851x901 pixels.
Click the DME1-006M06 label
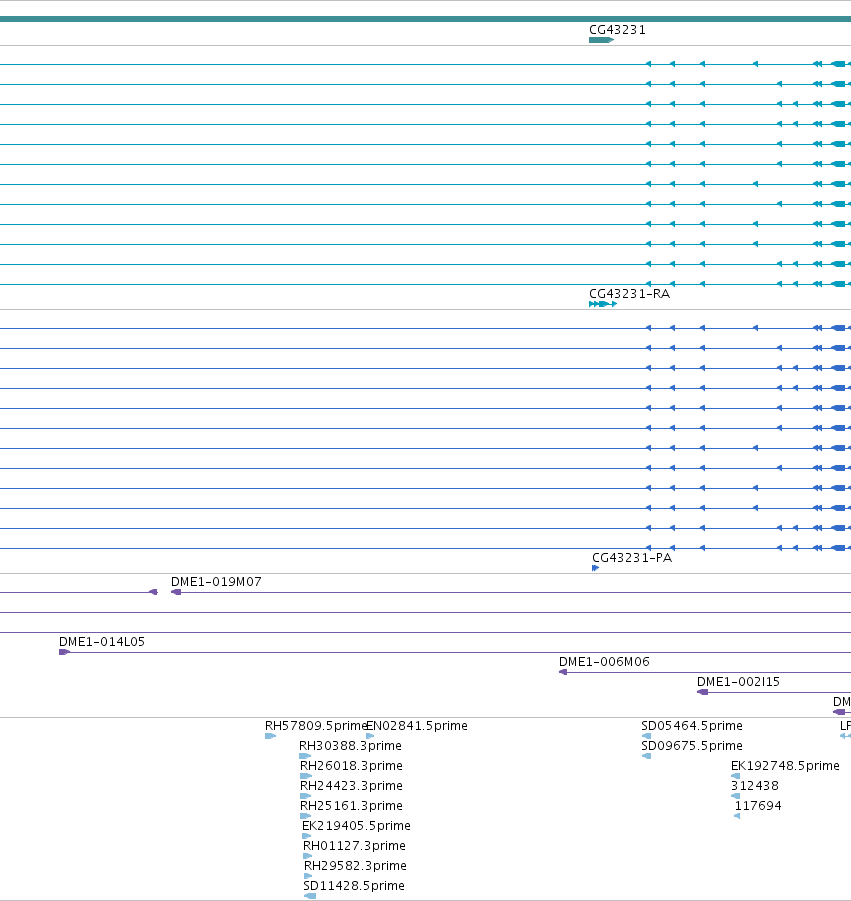[604, 661]
